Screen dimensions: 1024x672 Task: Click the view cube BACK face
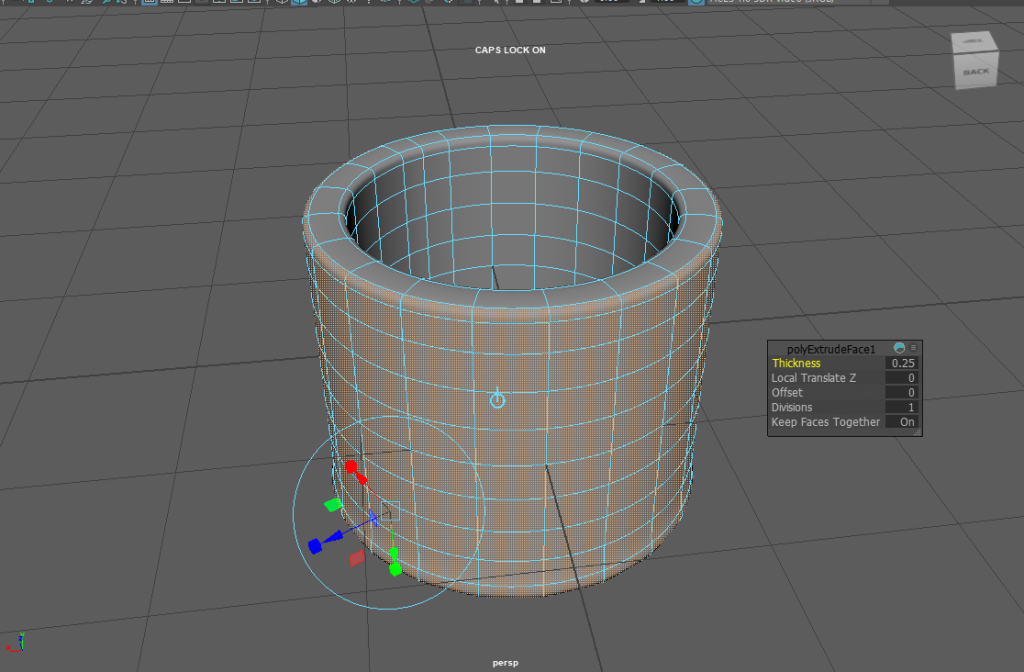coord(975,70)
